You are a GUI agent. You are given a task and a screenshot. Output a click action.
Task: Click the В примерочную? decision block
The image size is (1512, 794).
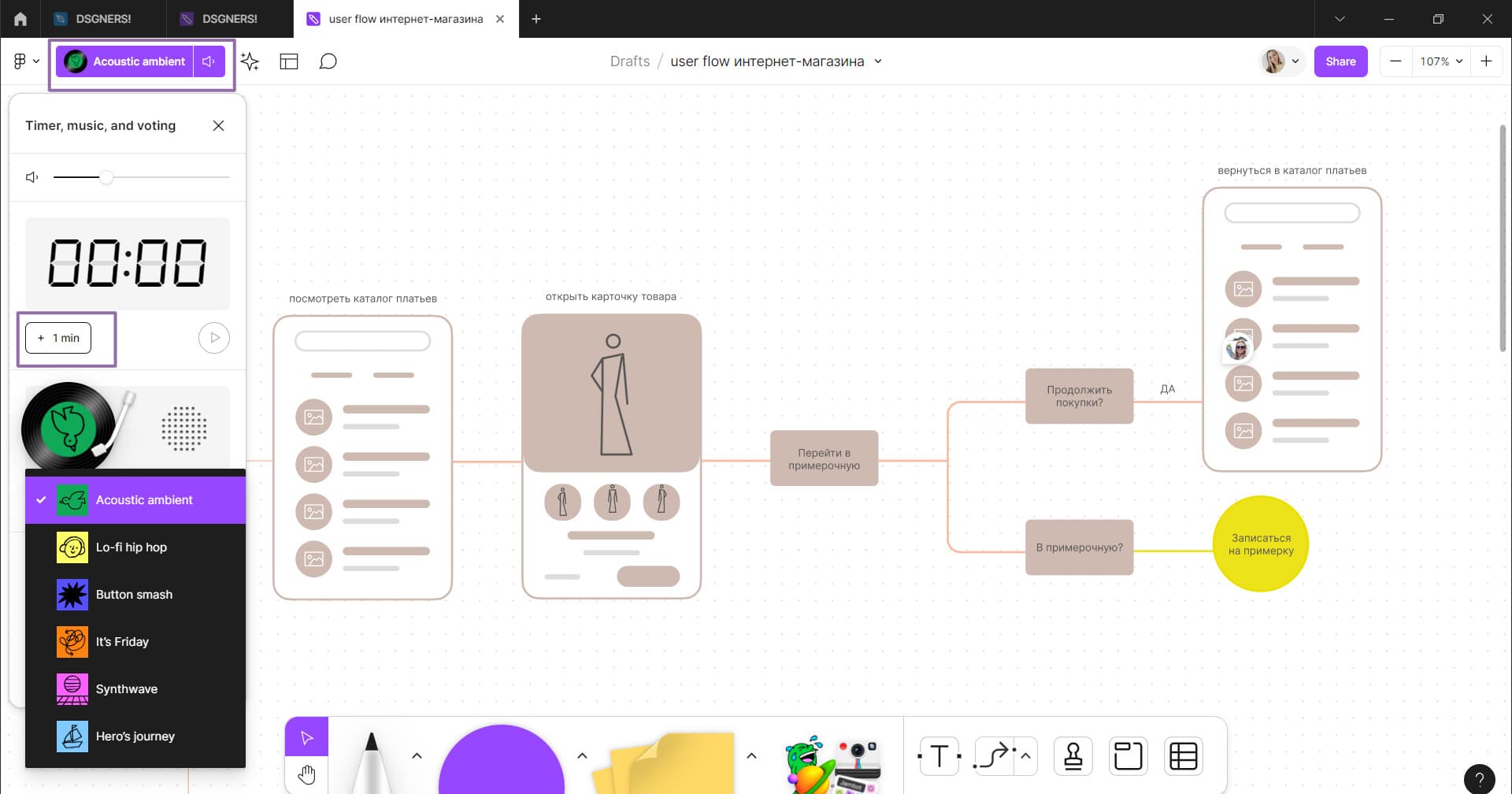pos(1079,547)
